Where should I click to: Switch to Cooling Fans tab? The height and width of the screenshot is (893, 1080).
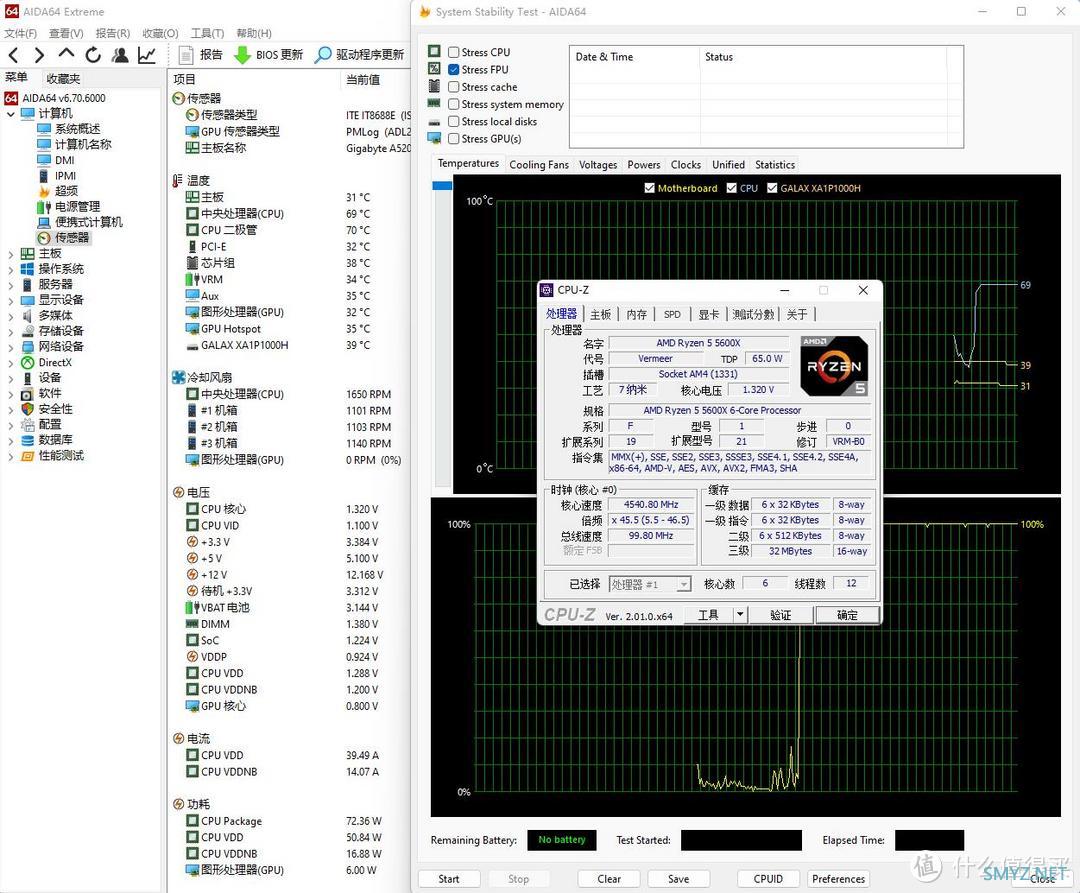[x=539, y=165]
